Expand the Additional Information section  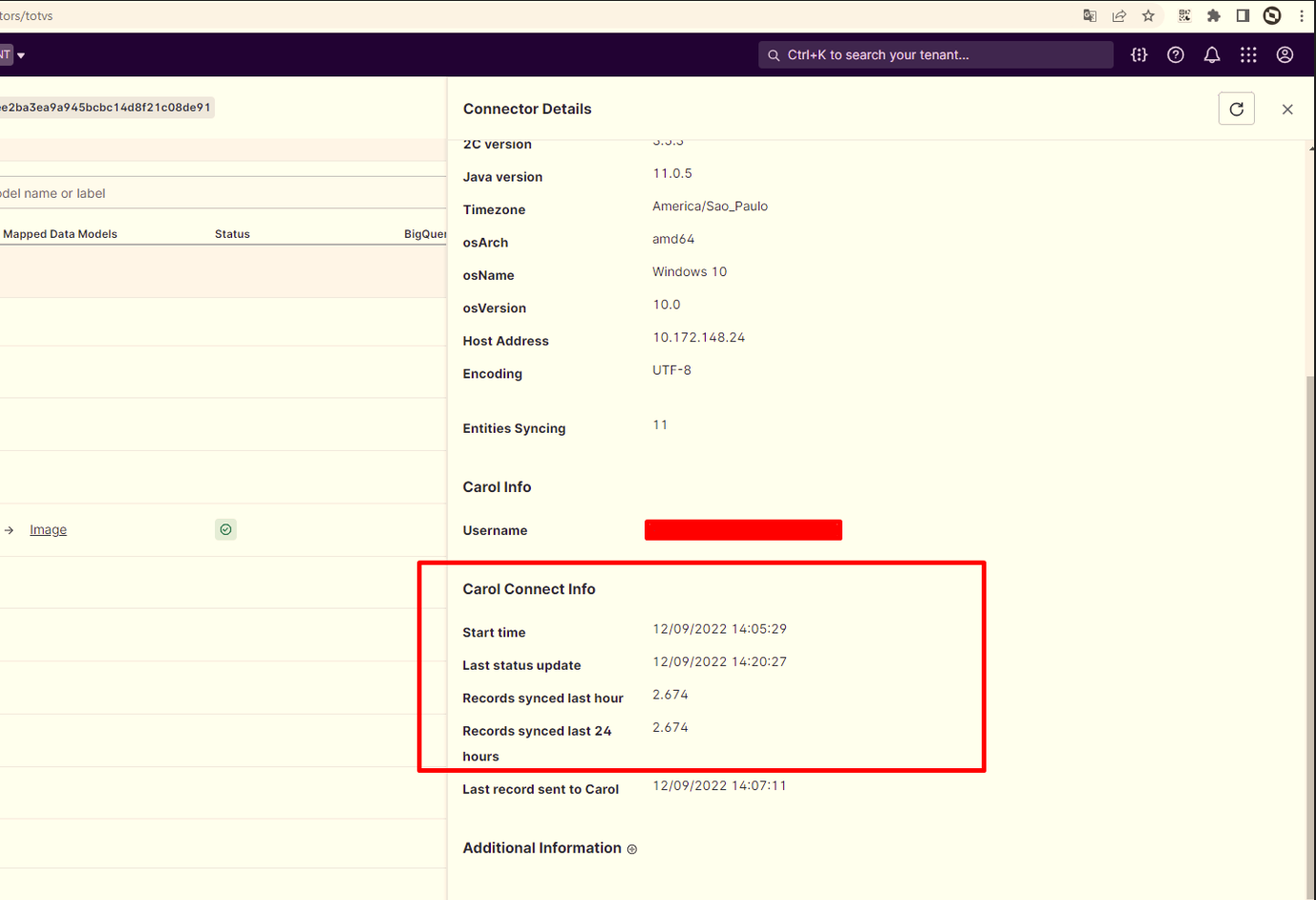point(631,848)
